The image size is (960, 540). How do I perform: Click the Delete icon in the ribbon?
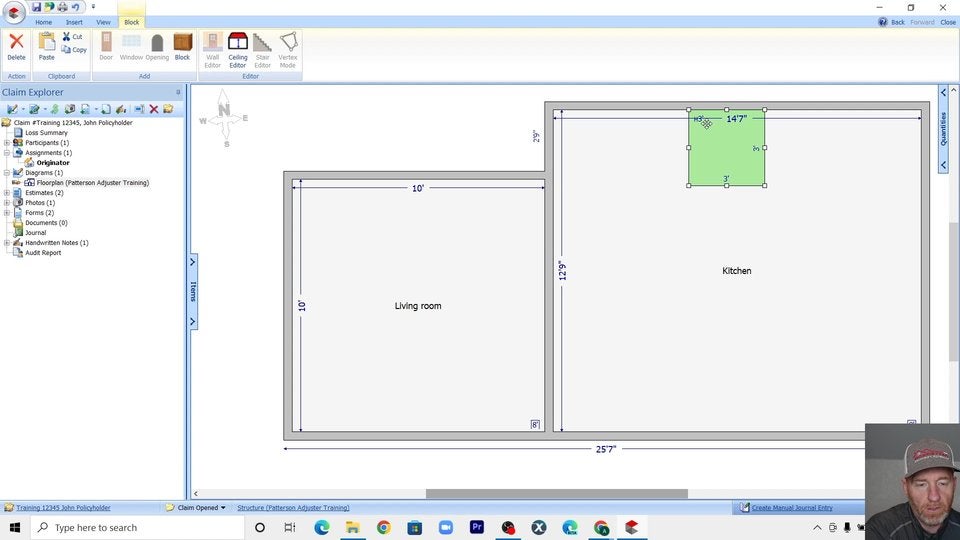tap(16, 46)
